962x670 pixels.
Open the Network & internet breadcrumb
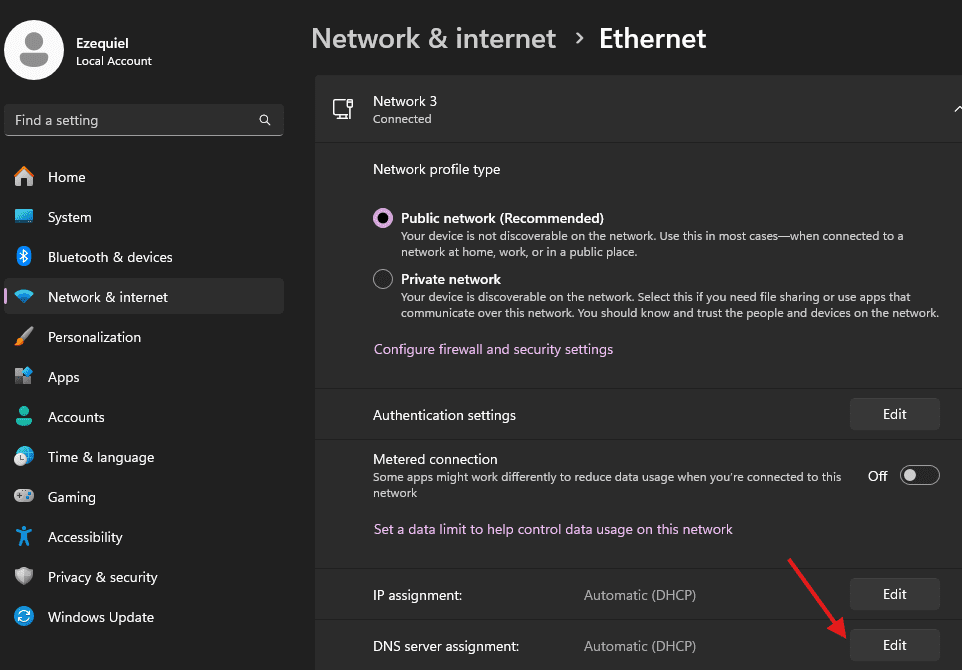pos(433,38)
